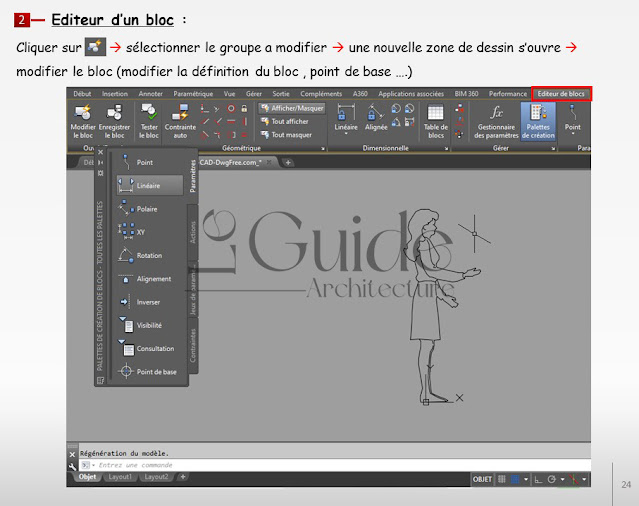This screenshot has width=639, height=506.
Task: Switch to the Actions palette tab
Action: coord(193,232)
